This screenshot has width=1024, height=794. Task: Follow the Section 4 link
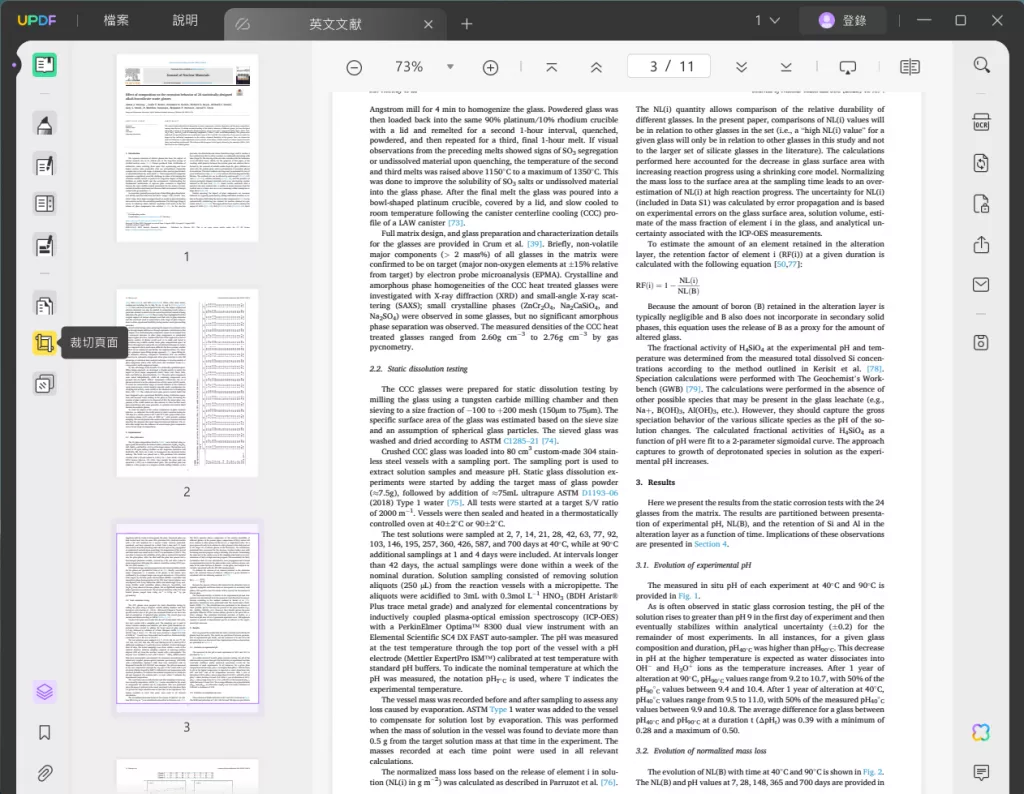coord(711,544)
